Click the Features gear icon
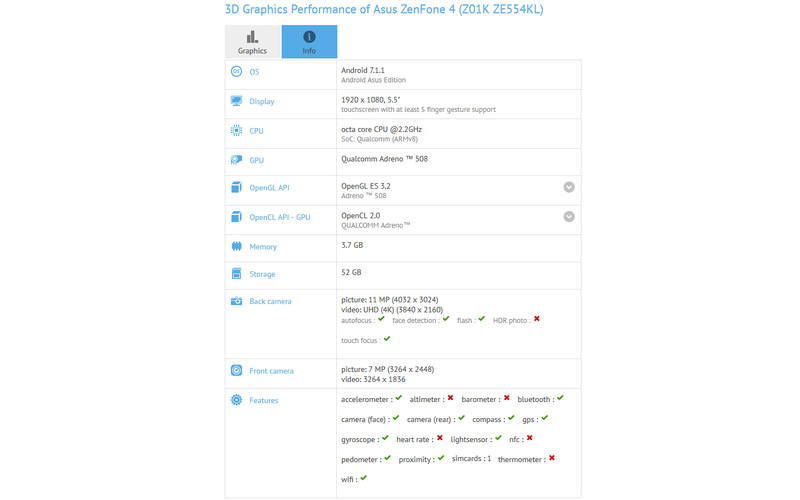Viewport: 800px width, 500px height. [236, 400]
